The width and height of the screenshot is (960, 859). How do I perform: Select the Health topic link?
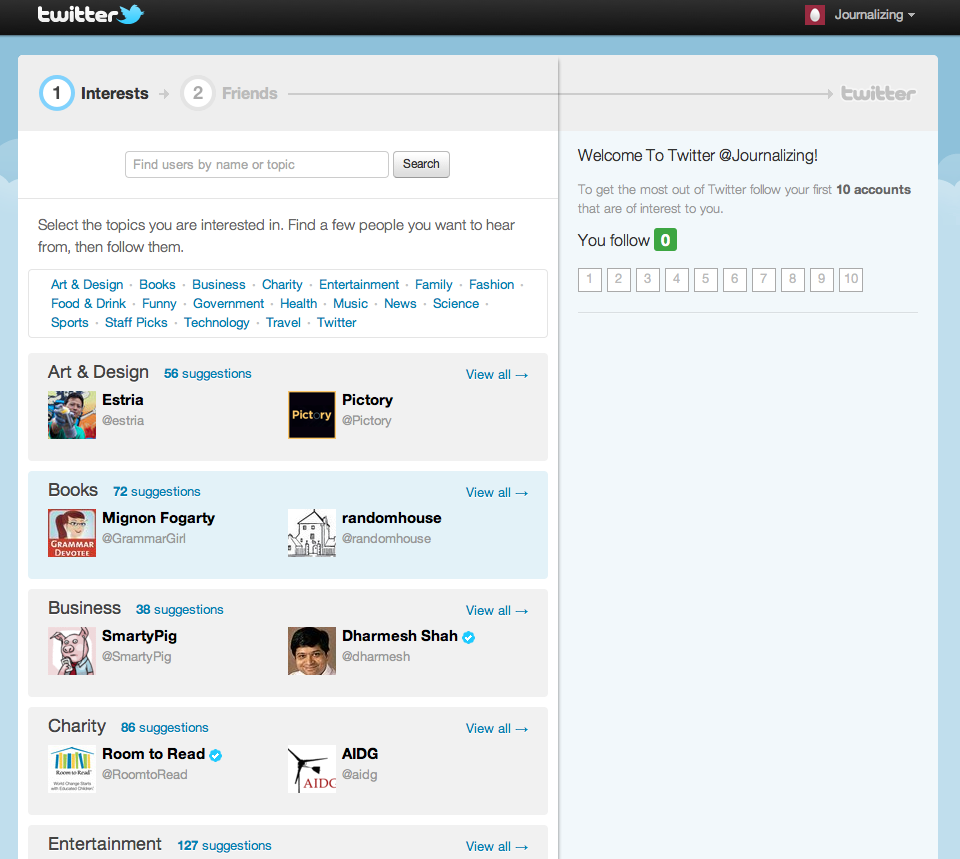299,304
